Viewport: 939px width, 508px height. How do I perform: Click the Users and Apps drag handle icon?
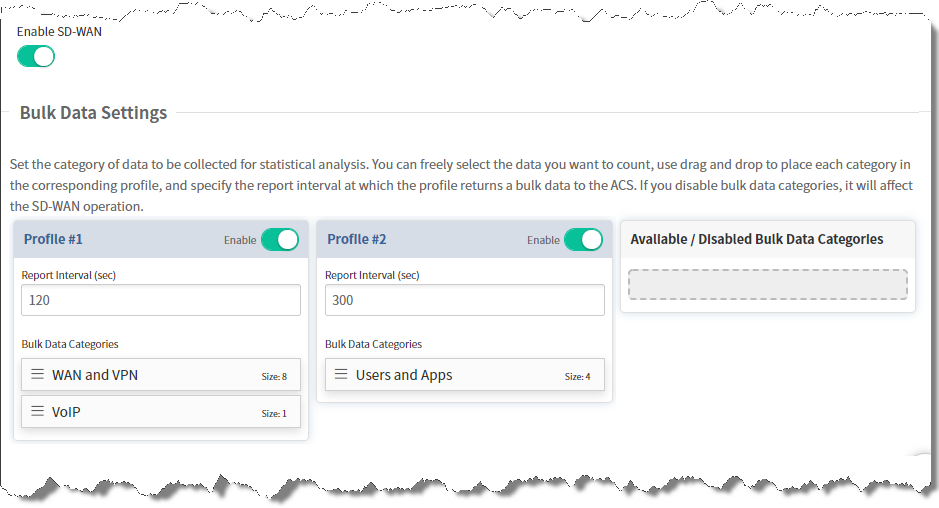tap(341, 374)
